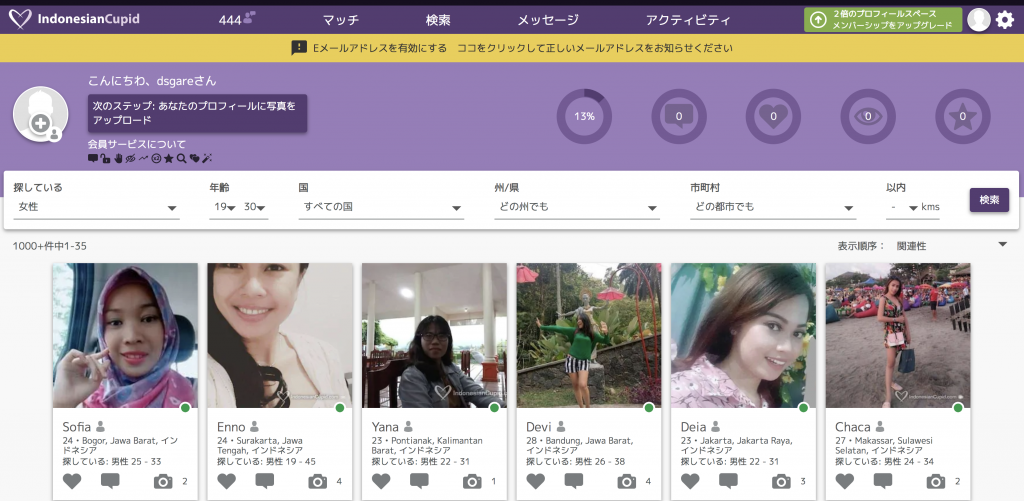Click the 13% profile completion progress circle
Image resolution: width=1024 pixels, height=501 pixels.
[x=585, y=116]
